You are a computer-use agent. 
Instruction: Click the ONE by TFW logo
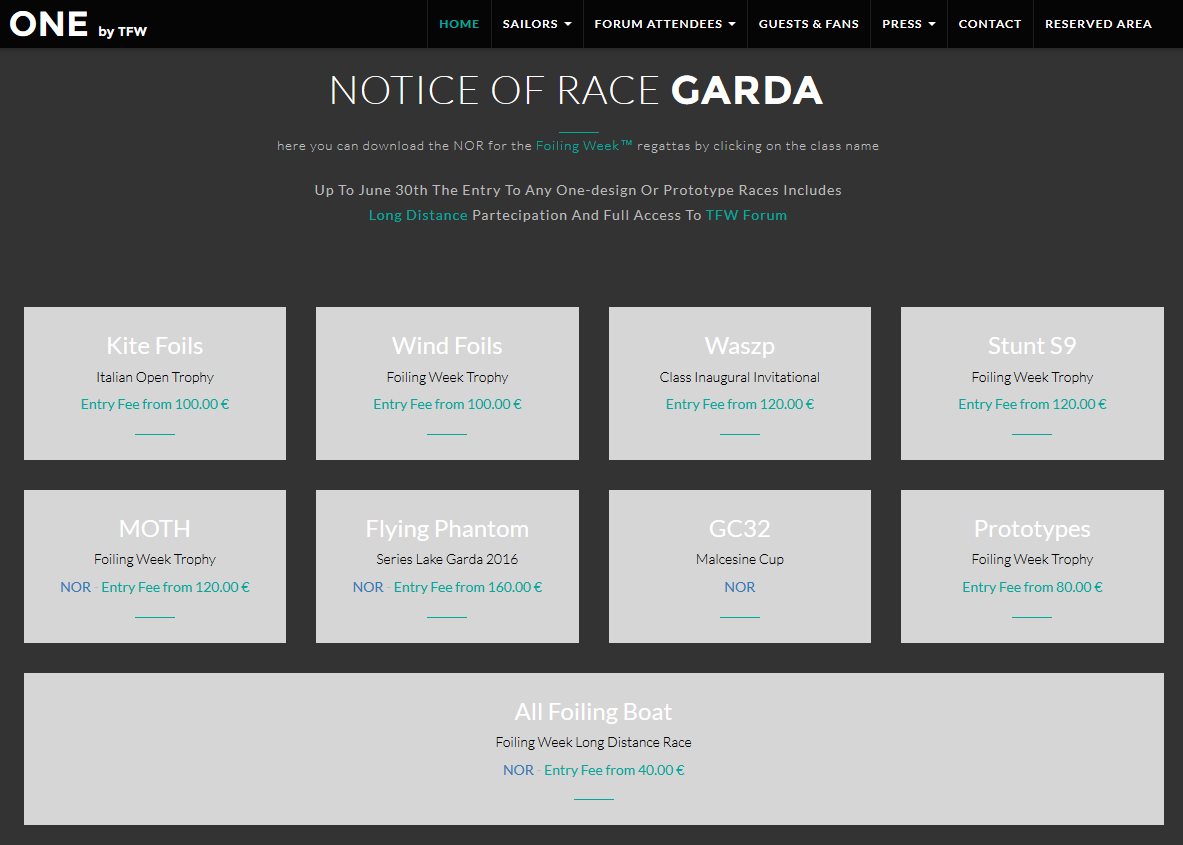(78, 24)
